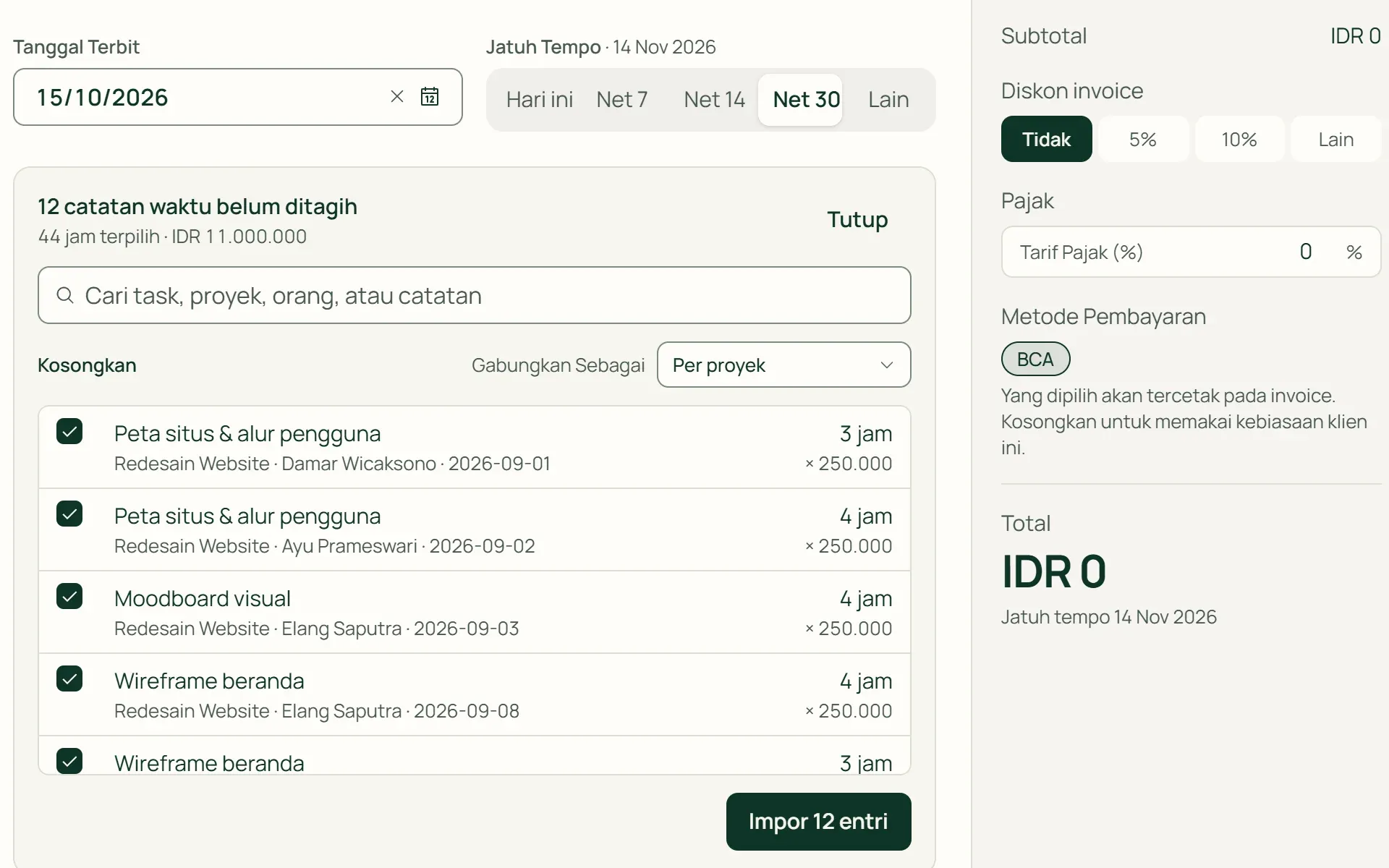Choose Lain in the Jatuh Tempo options

tap(888, 100)
